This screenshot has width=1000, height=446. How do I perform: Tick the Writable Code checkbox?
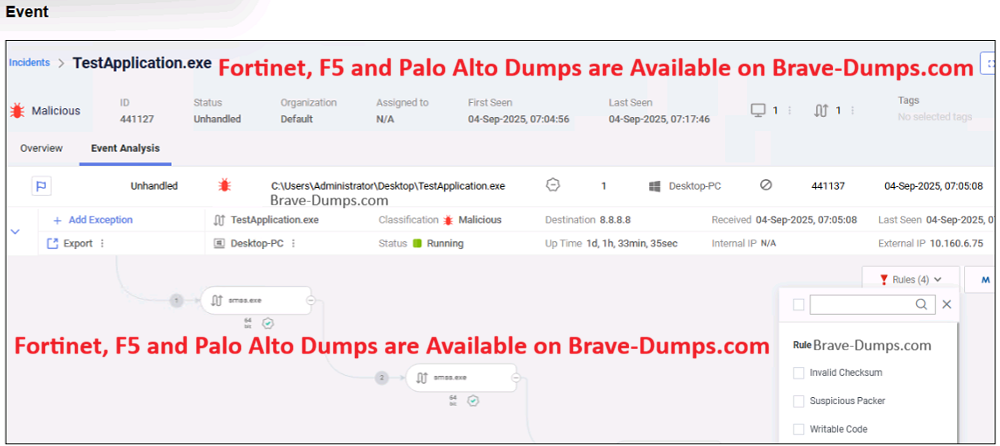(798, 429)
